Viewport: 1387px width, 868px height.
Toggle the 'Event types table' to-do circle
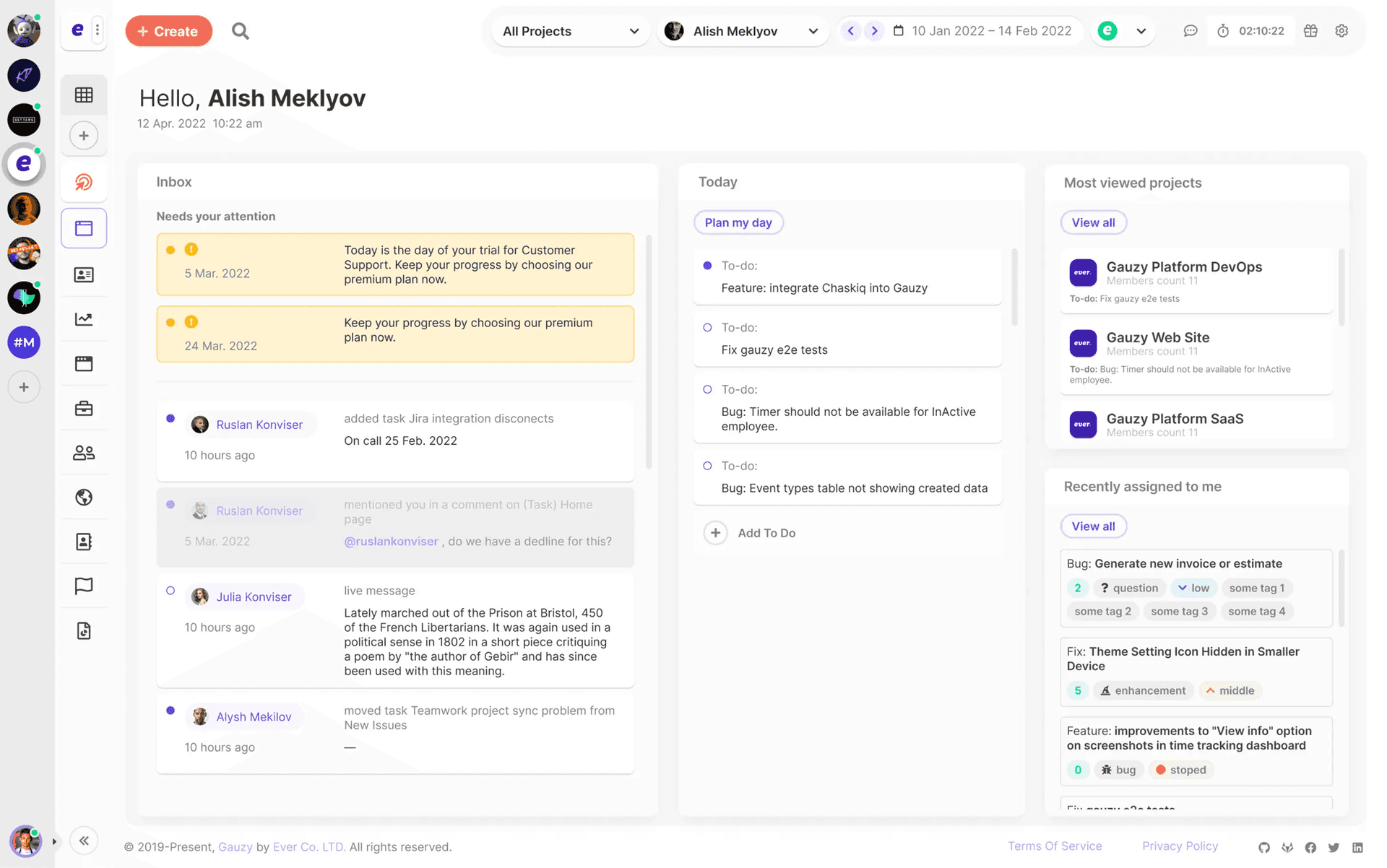point(707,466)
